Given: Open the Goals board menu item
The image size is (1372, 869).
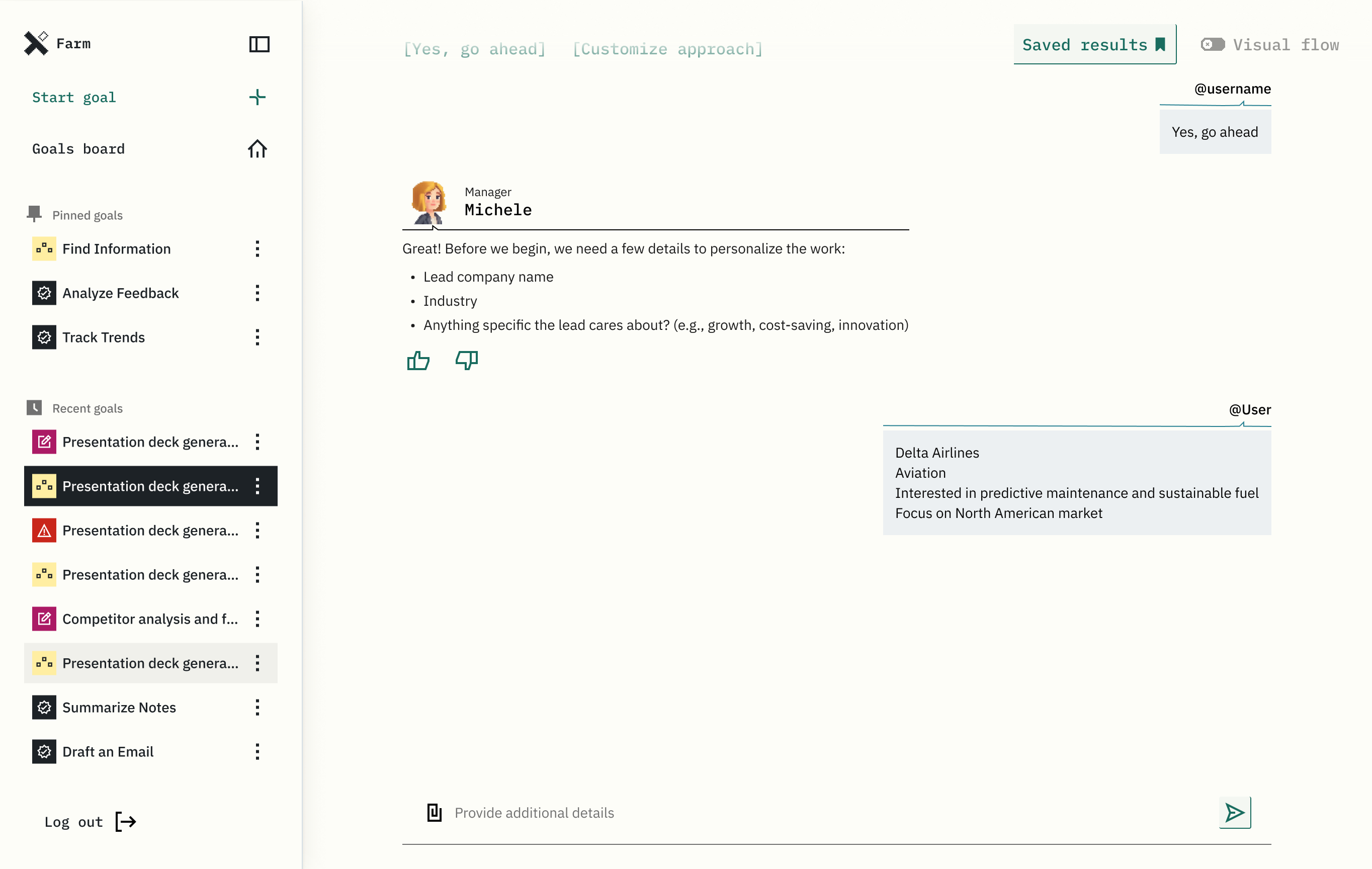Looking at the screenshot, I should coord(150,149).
